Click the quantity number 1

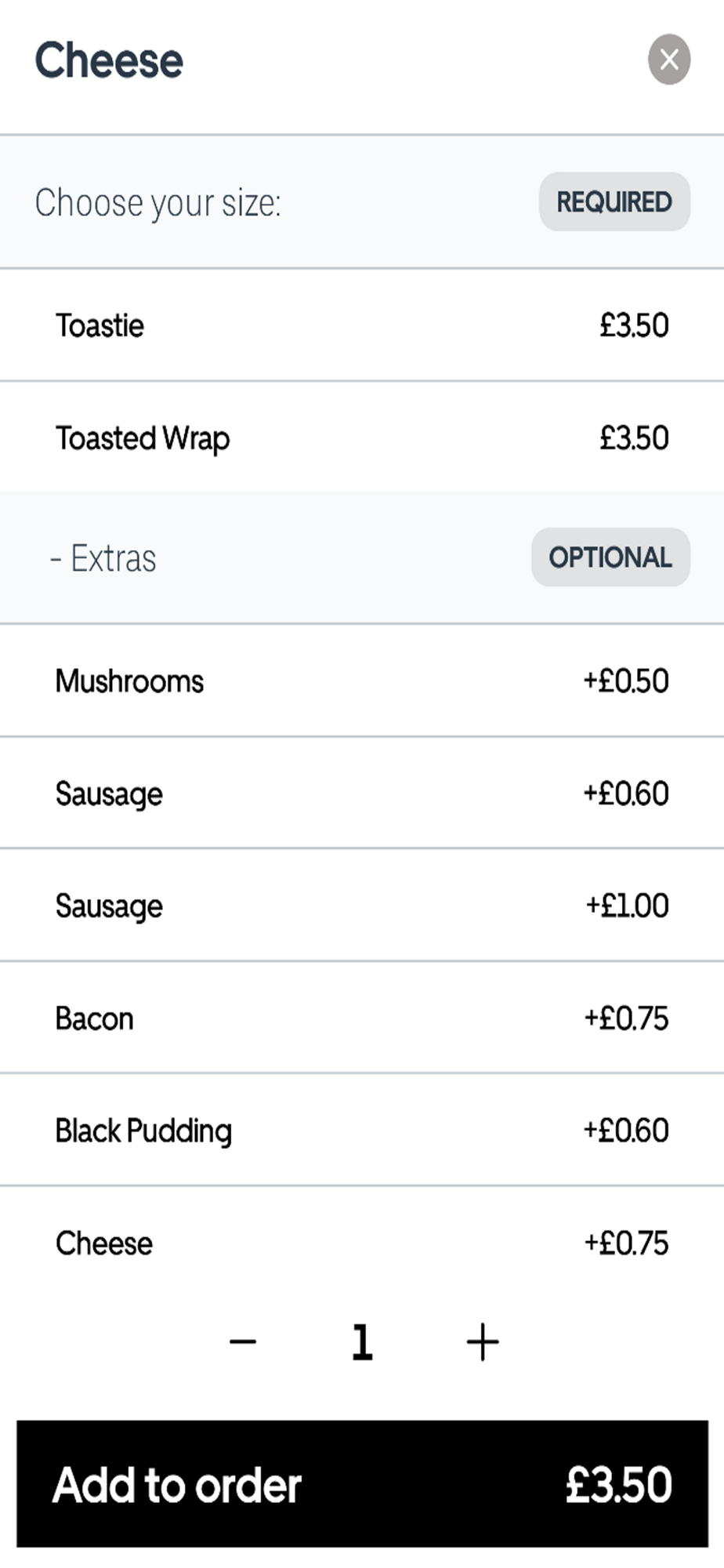pyautogui.click(x=362, y=1341)
